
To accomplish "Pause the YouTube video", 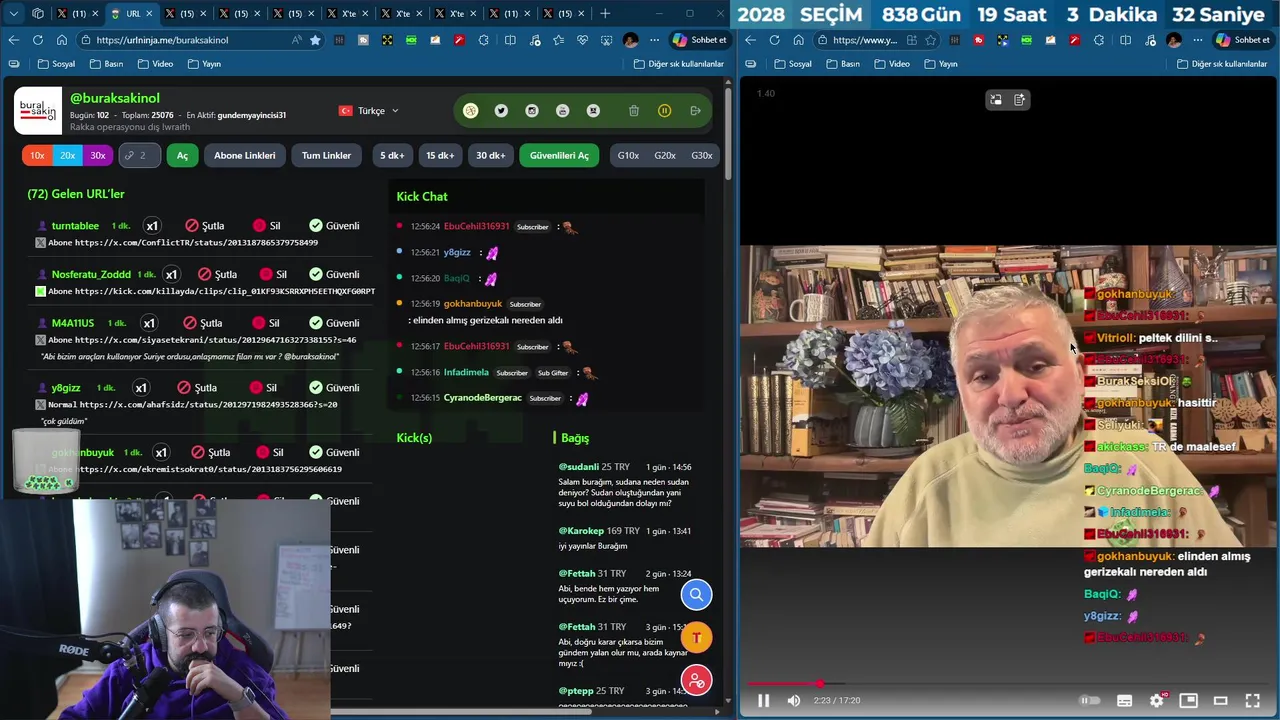I will pyautogui.click(x=763, y=701).
